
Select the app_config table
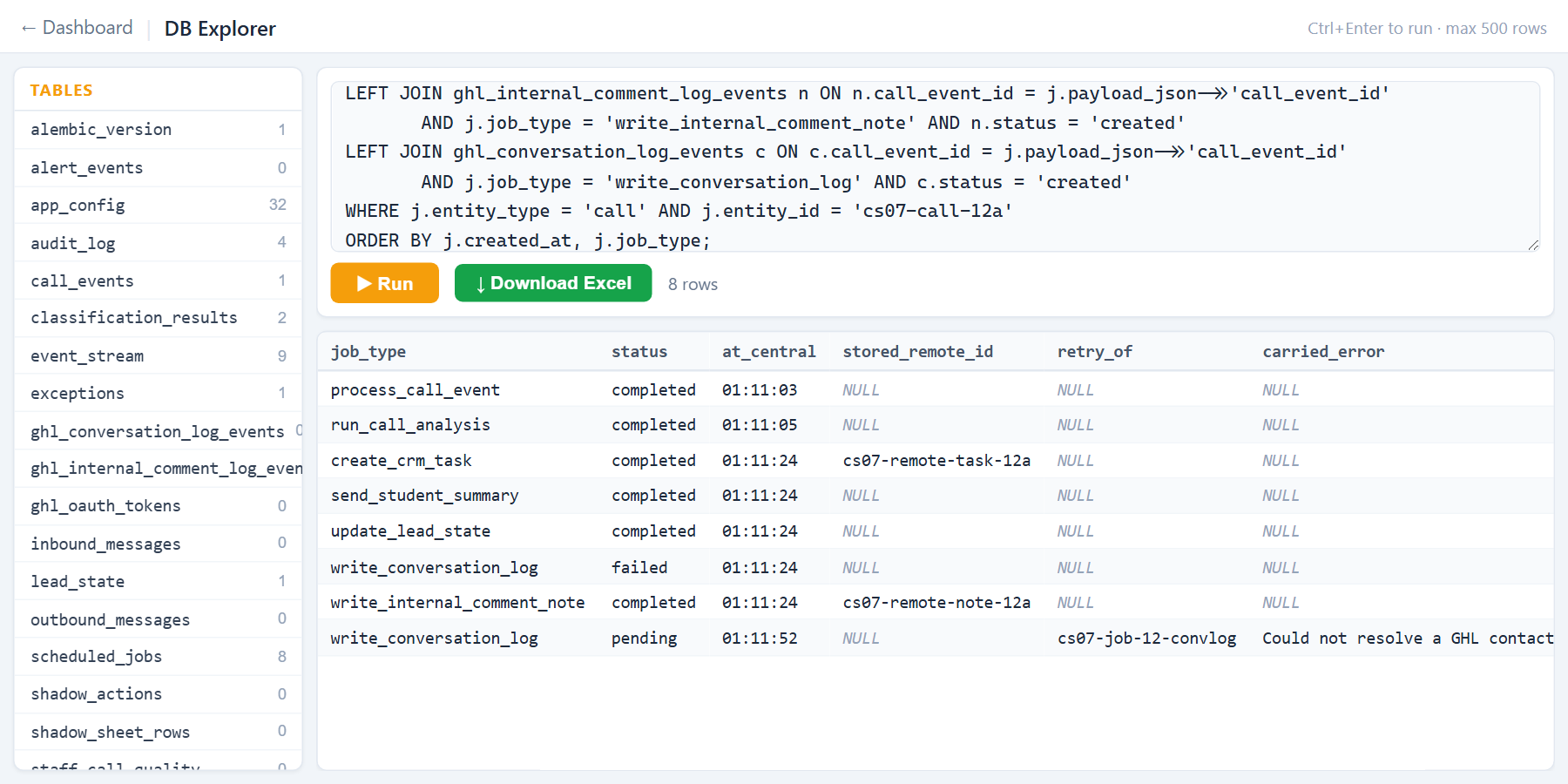coord(159,205)
